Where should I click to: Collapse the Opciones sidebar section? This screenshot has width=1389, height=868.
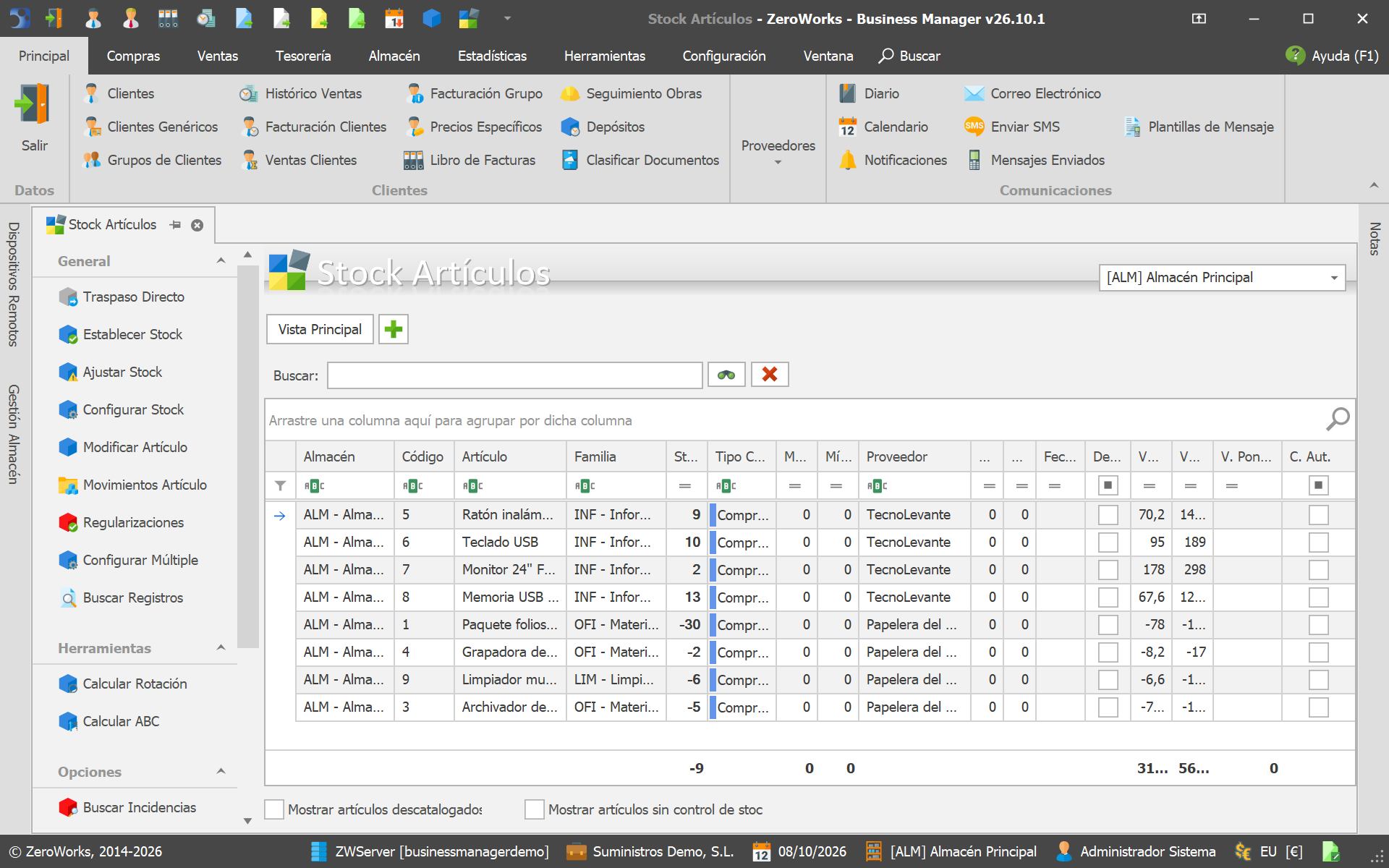tap(221, 772)
